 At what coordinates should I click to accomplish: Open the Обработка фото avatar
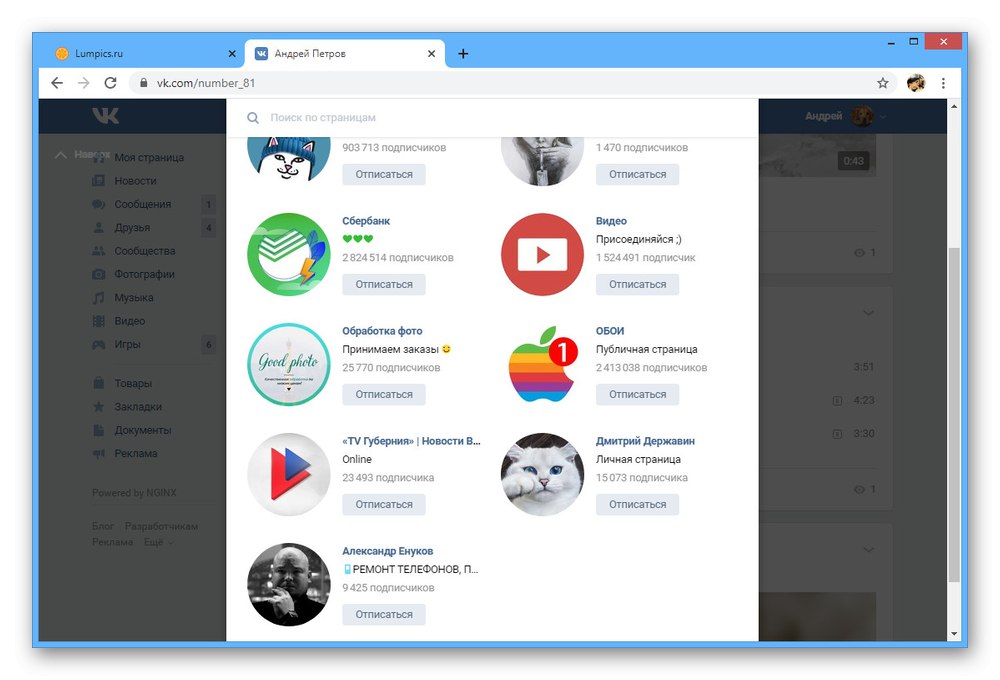(289, 364)
